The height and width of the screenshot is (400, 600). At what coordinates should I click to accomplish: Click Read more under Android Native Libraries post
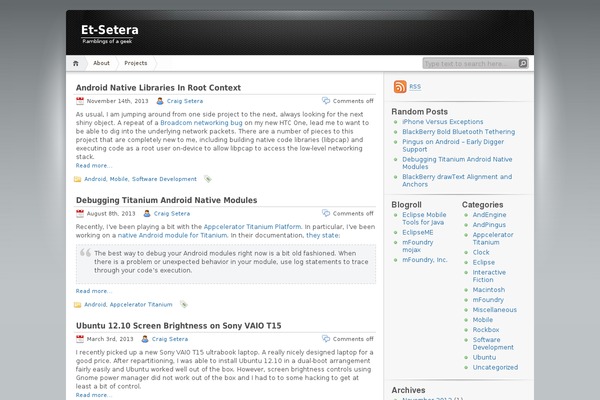click(x=94, y=166)
